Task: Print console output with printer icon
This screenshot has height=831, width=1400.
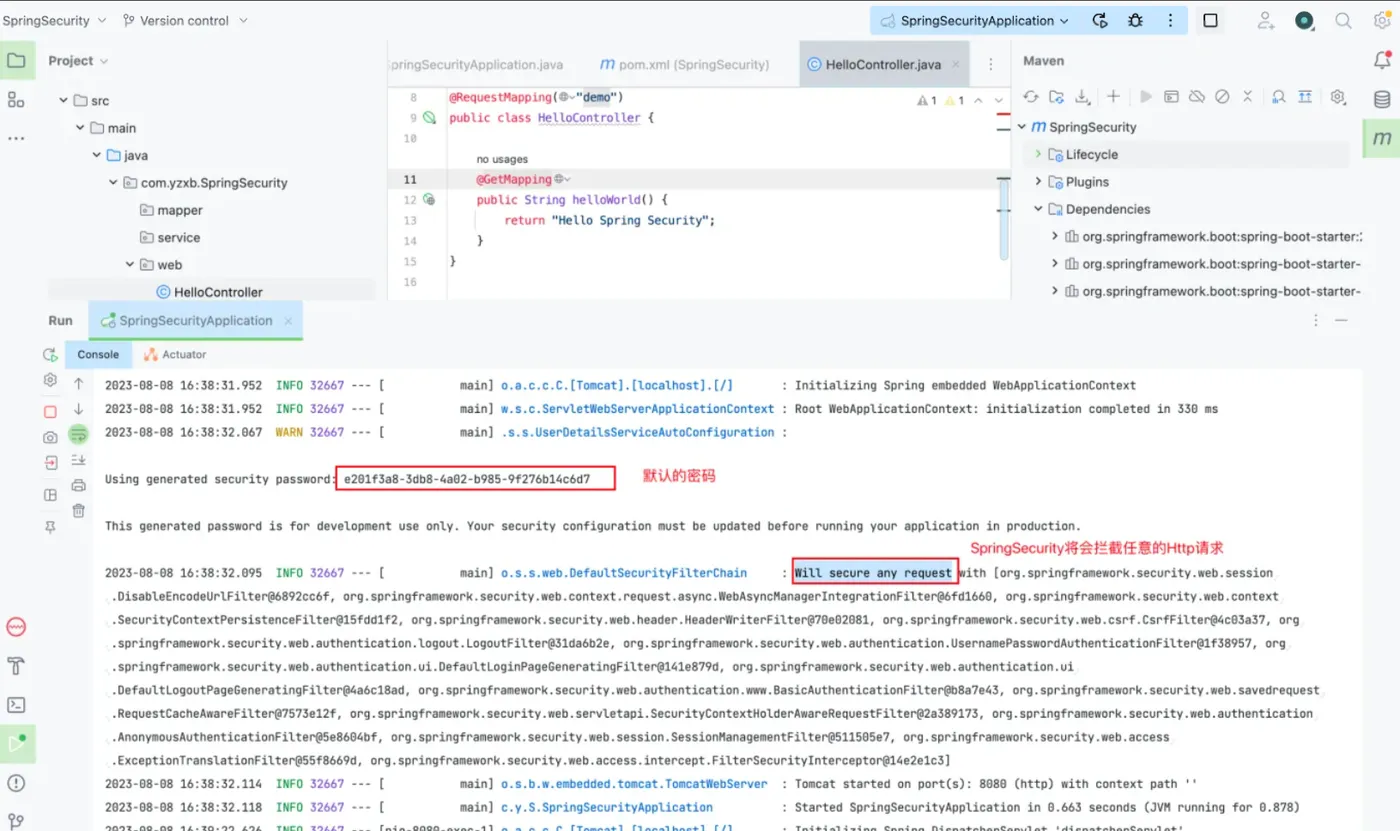Action: [x=78, y=486]
